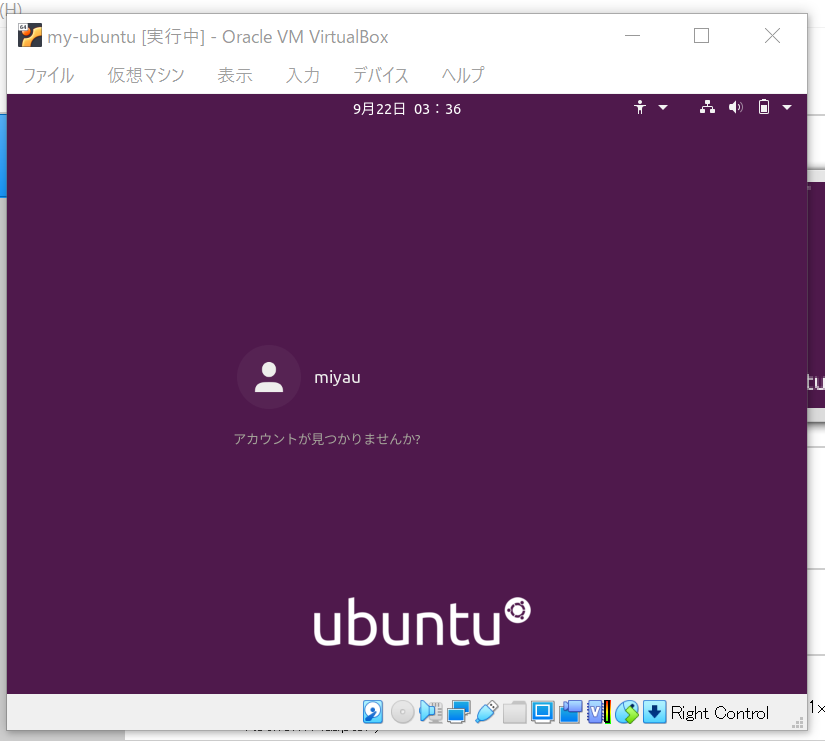Click the Right Control host key label
The height and width of the screenshot is (741, 825).
click(719, 713)
